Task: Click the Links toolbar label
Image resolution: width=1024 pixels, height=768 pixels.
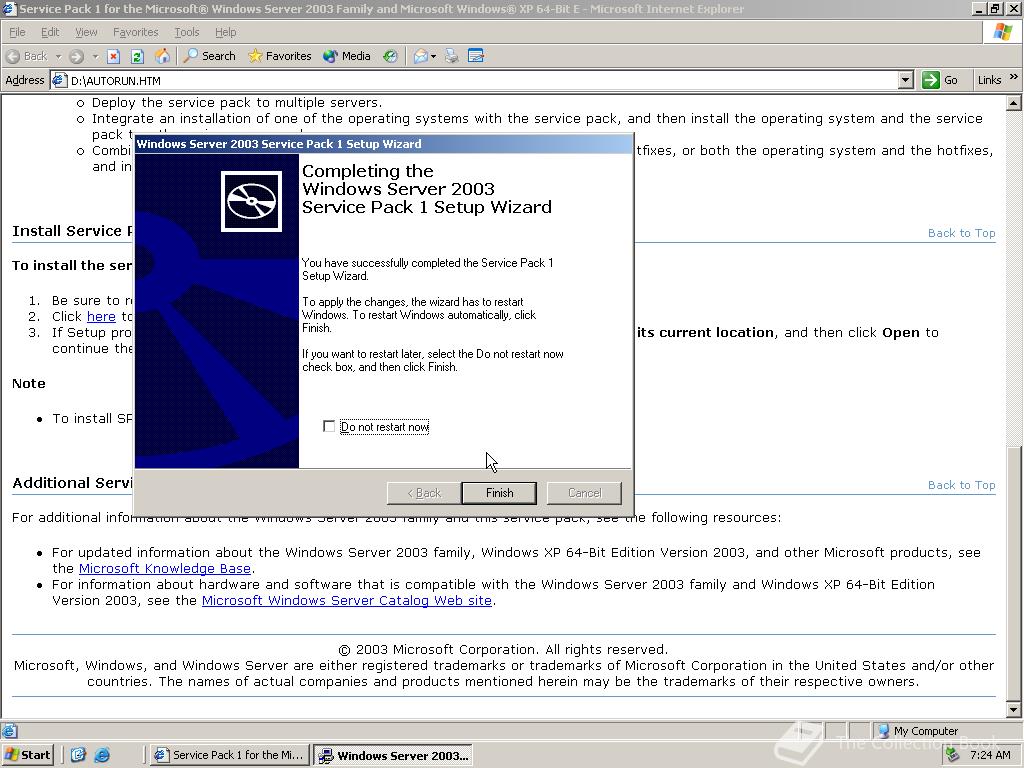Action: click(x=989, y=80)
